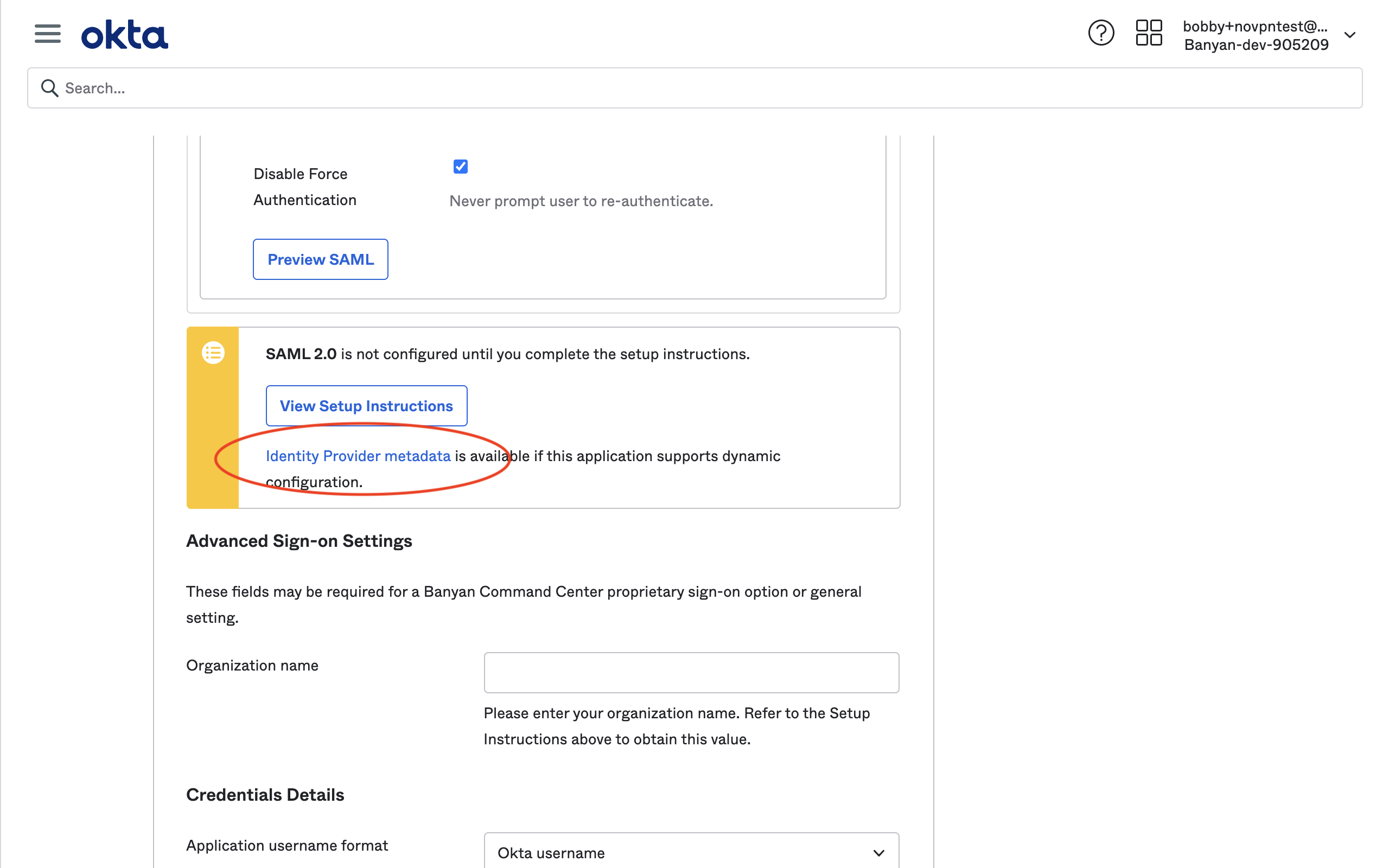1389x868 pixels.
Task: Click the Credentials Details heading
Action: point(265,795)
